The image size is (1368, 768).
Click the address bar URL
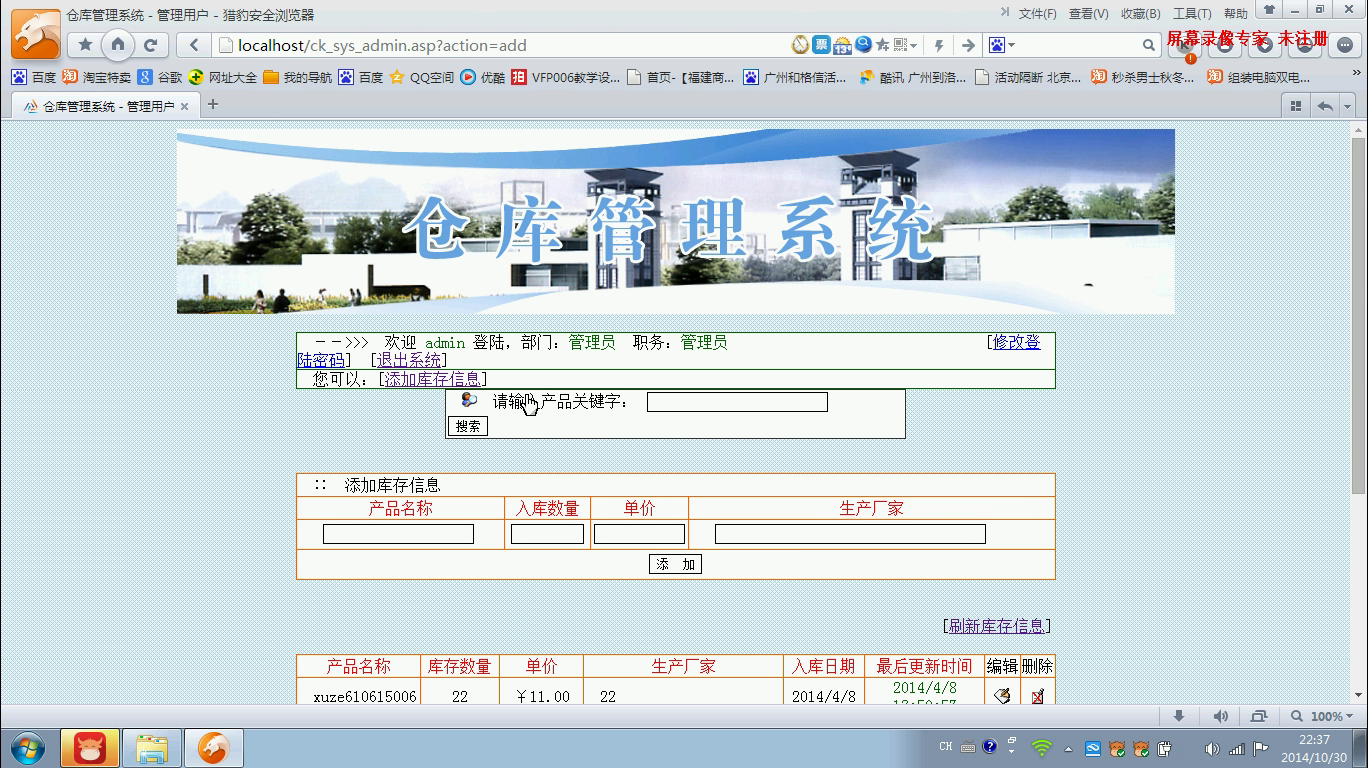click(x=382, y=45)
